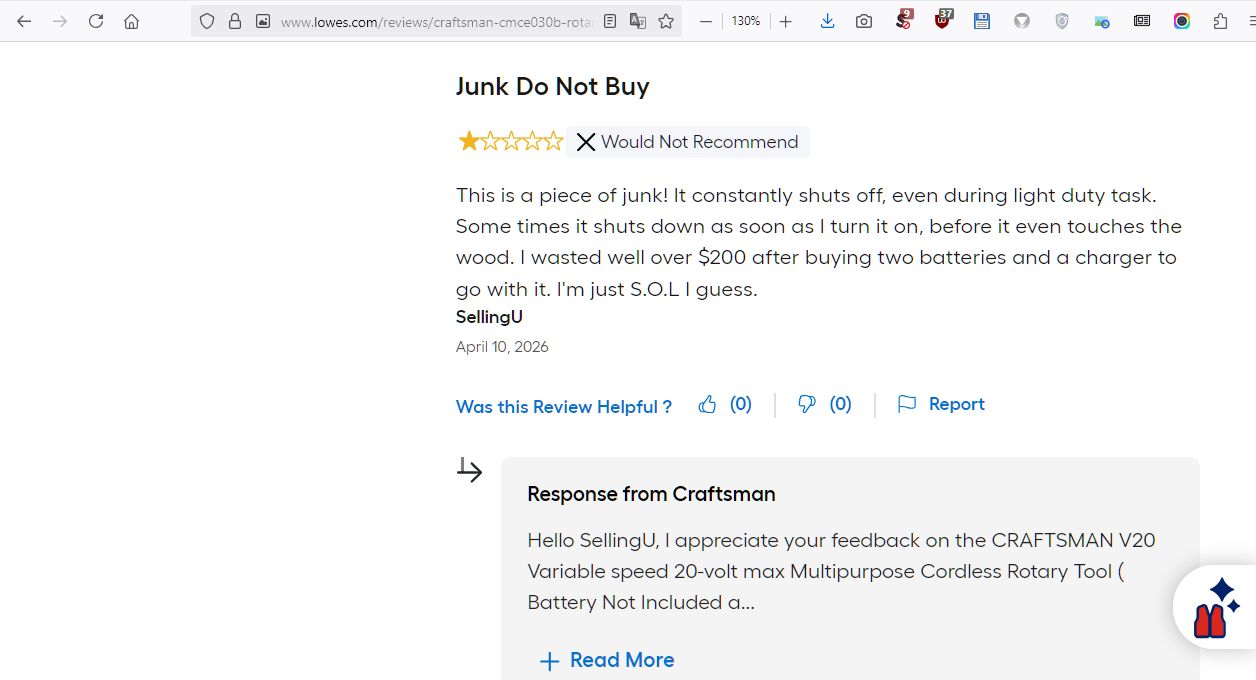Open the extensions puzzle piece menu

tap(1220, 21)
